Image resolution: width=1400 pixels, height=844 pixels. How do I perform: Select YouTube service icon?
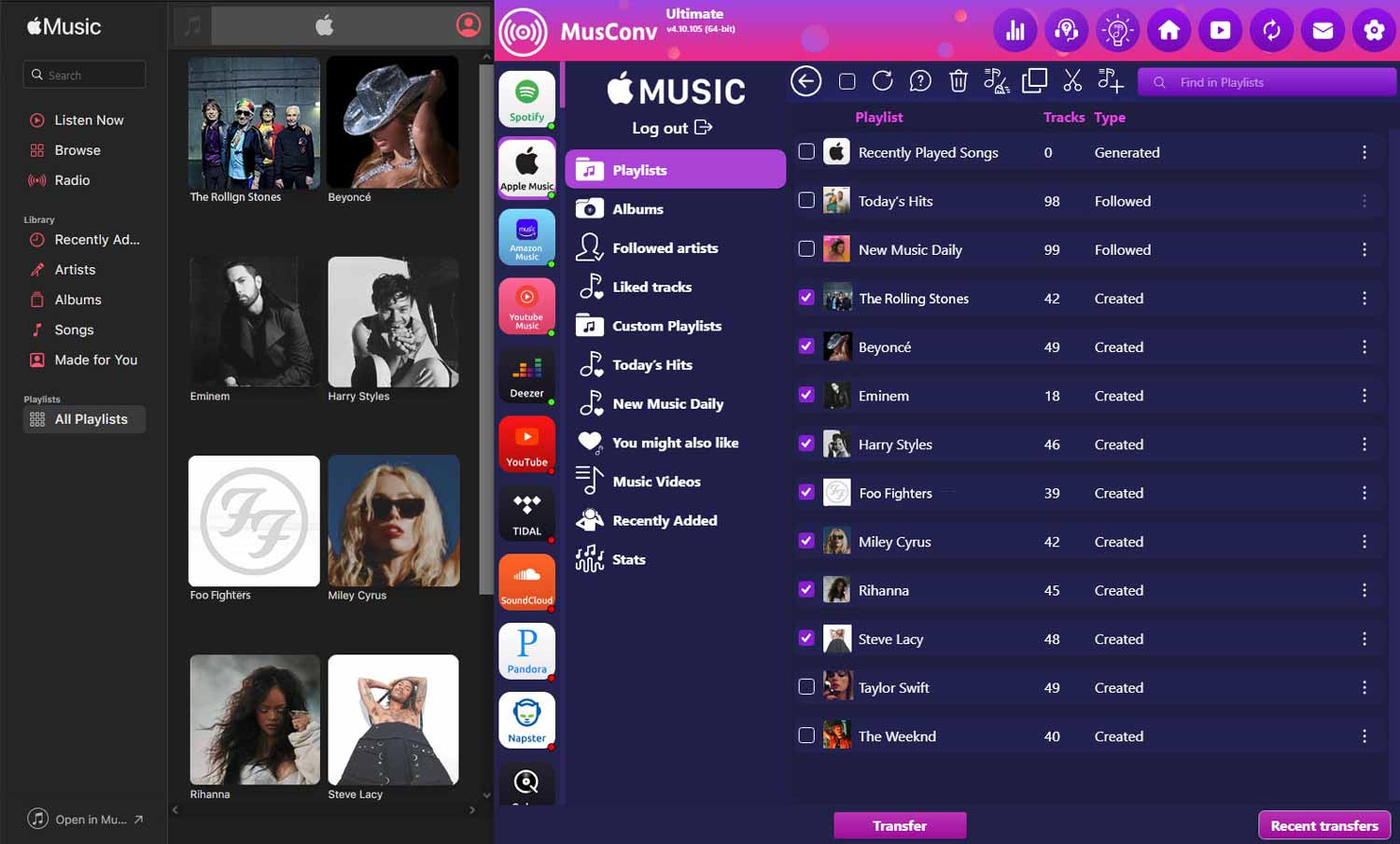pyautogui.click(x=526, y=444)
